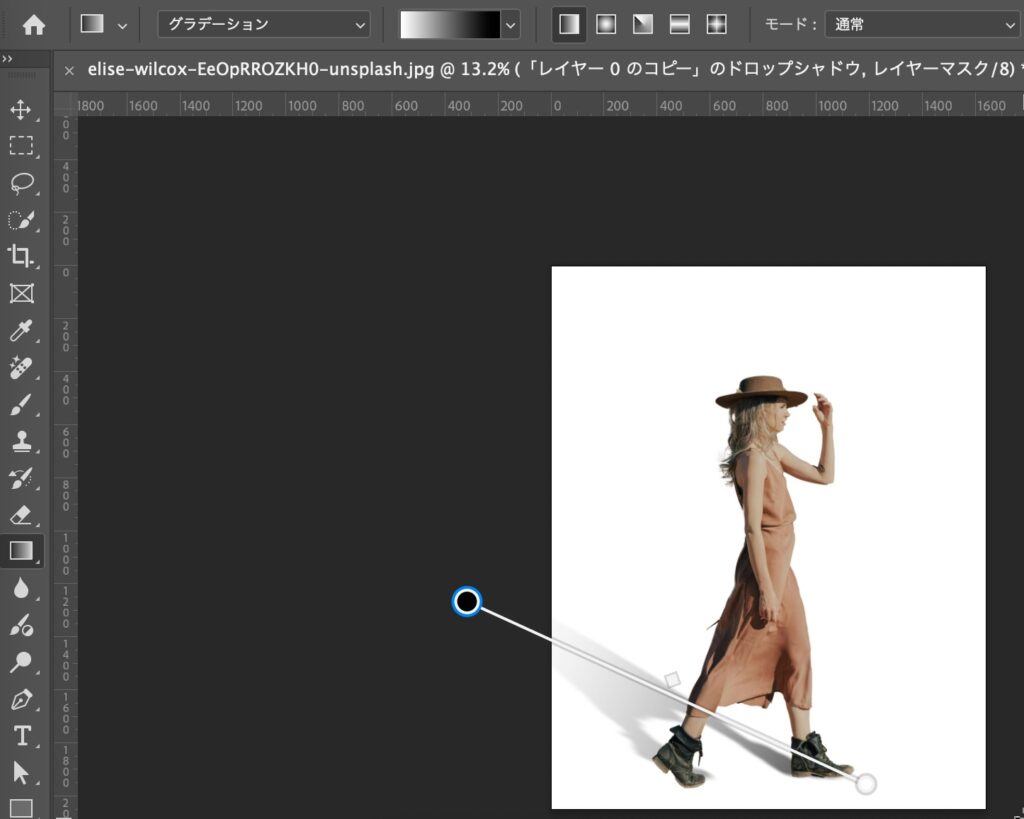The width and height of the screenshot is (1024, 819).
Task: Enable radial gradient style
Action: (606, 25)
